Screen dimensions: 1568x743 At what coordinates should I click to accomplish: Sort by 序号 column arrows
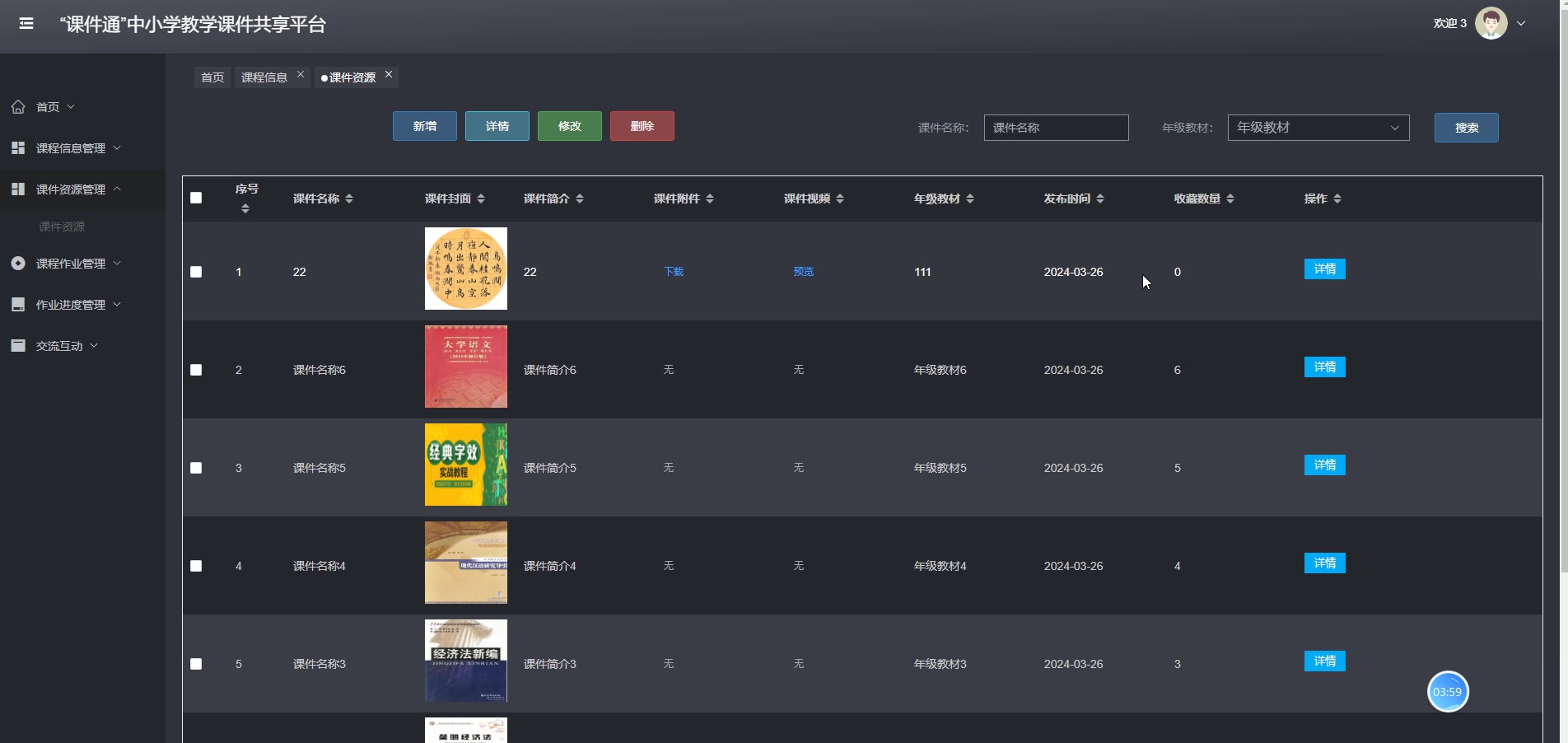coord(245,209)
